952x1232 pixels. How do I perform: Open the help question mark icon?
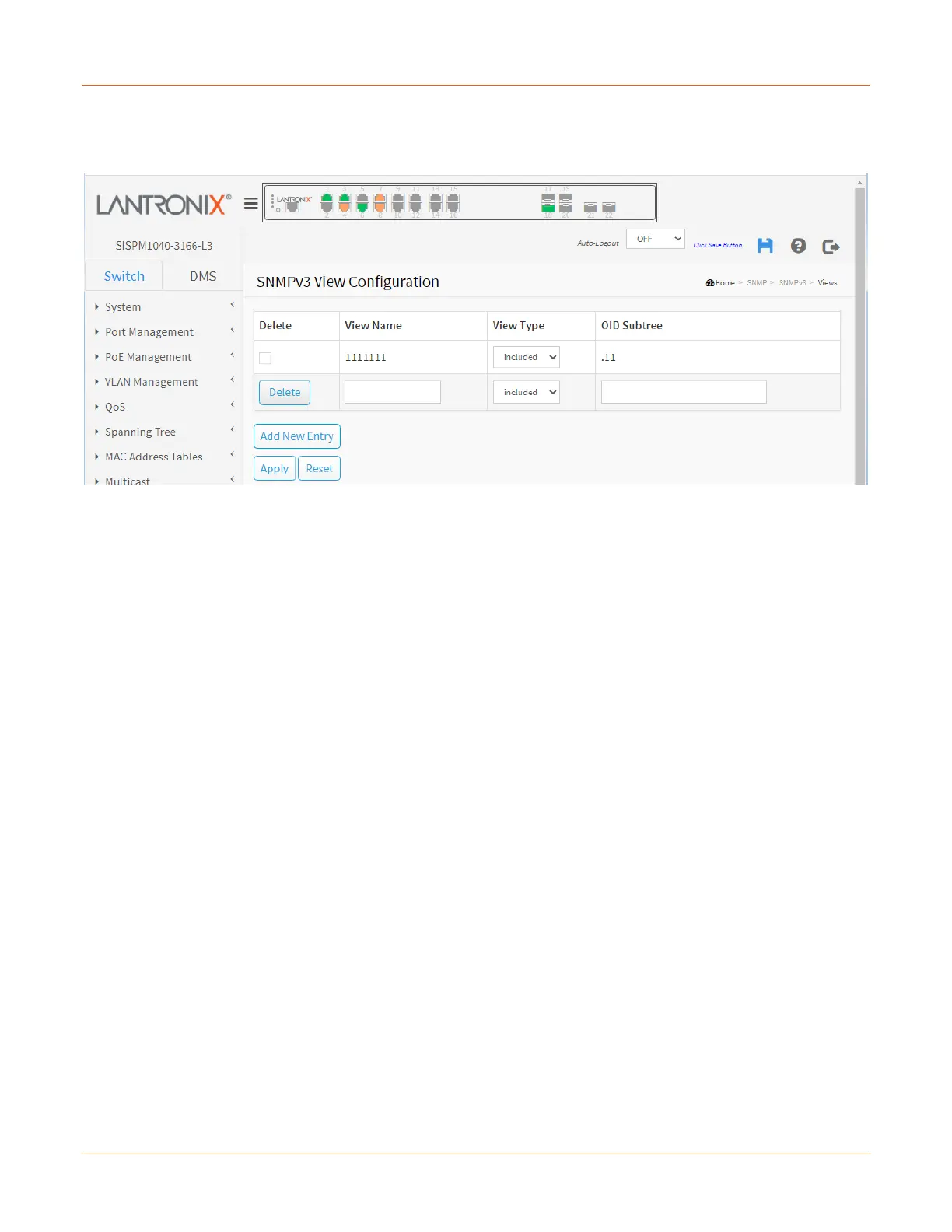[798, 246]
